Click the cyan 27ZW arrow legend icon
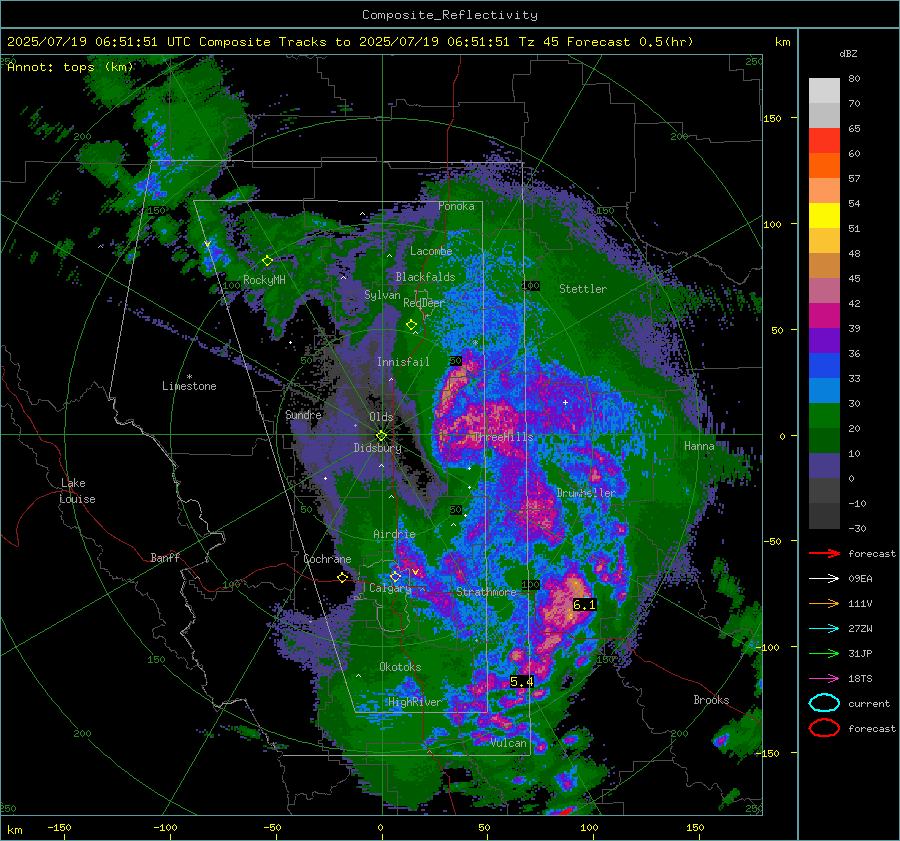The width and height of the screenshot is (900, 841). (824, 629)
